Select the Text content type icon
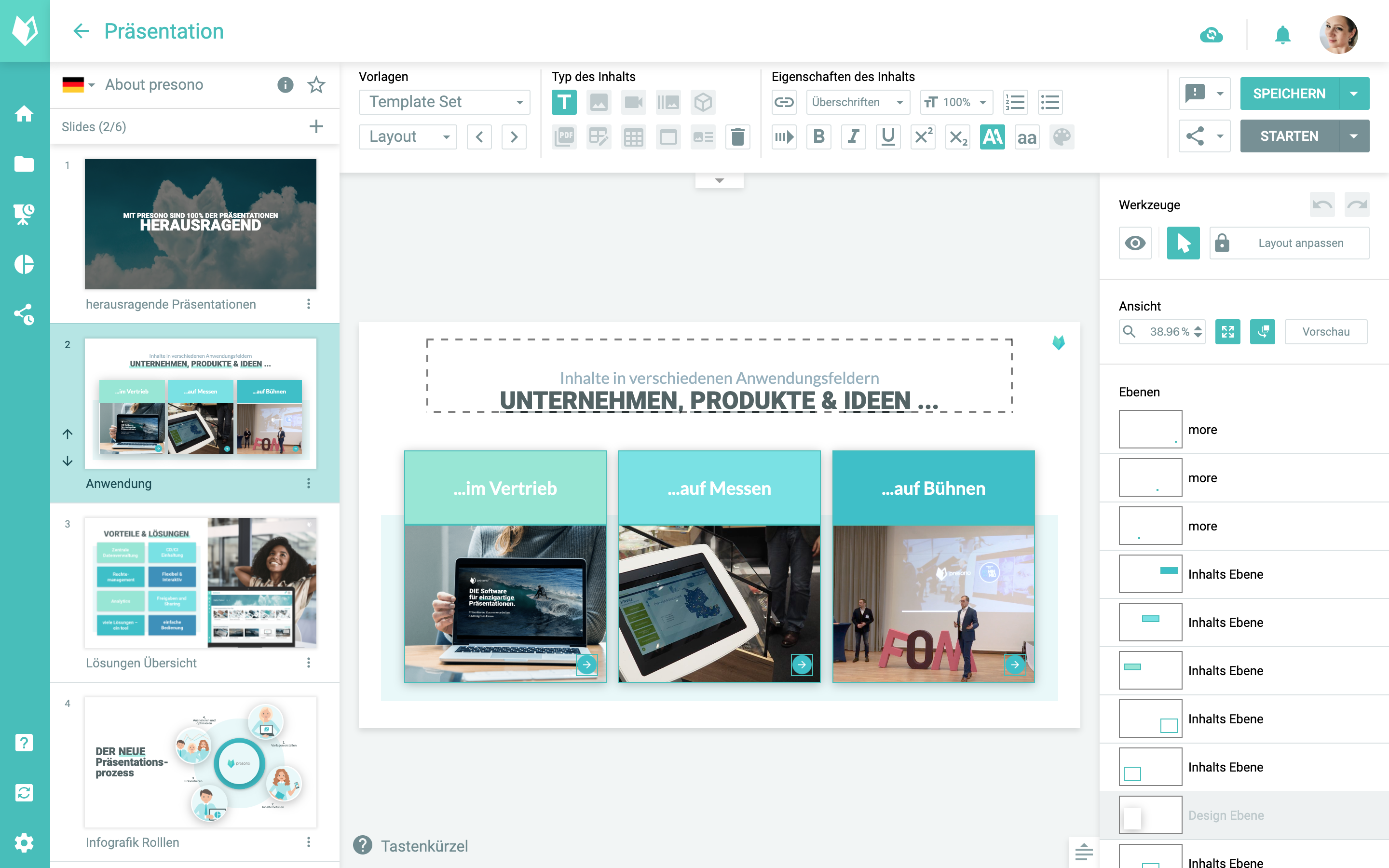The width and height of the screenshot is (1389, 868). pyautogui.click(x=564, y=102)
